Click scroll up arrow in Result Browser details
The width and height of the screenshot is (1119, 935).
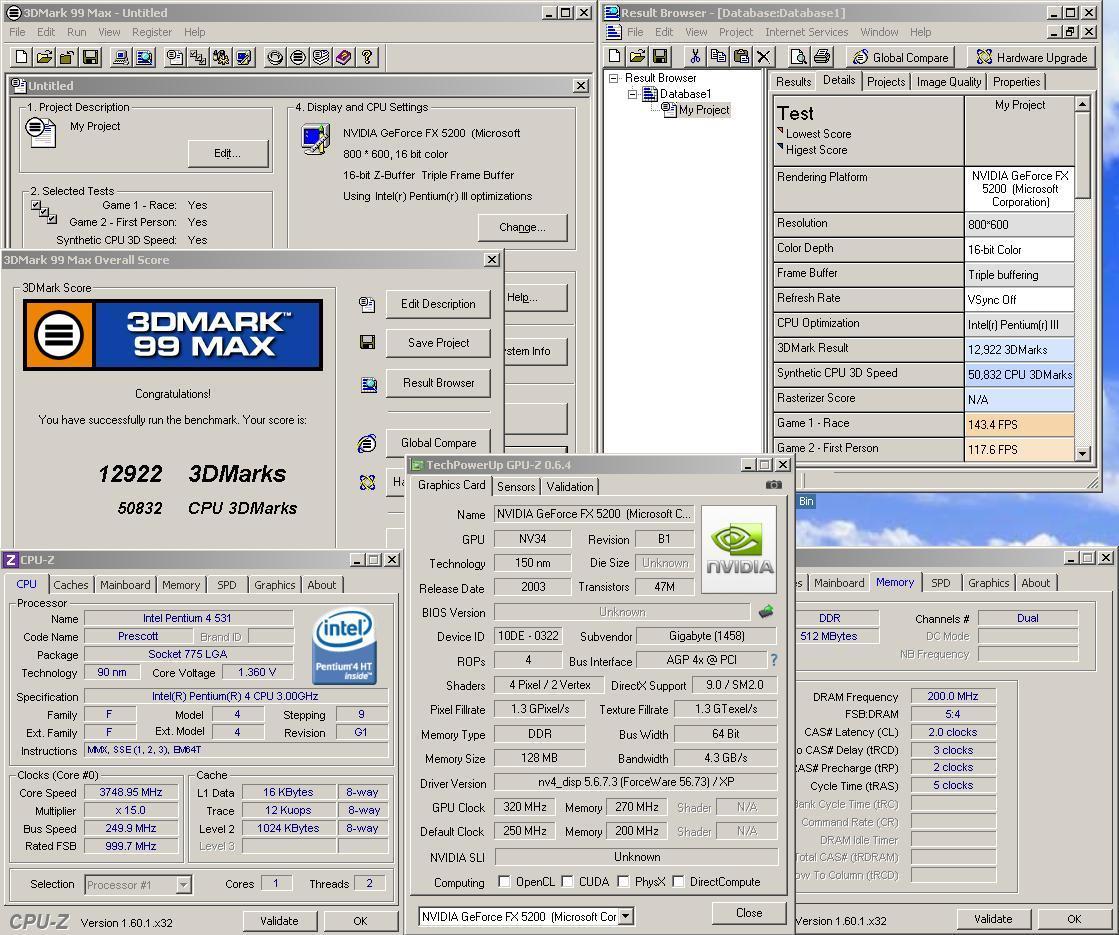[1083, 104]
